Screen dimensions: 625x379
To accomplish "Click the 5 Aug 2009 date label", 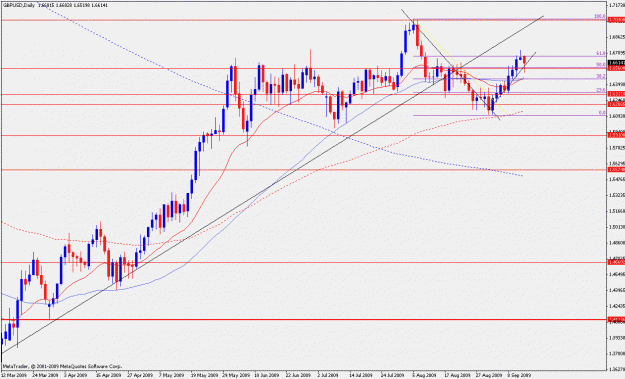I will point(425,375).
